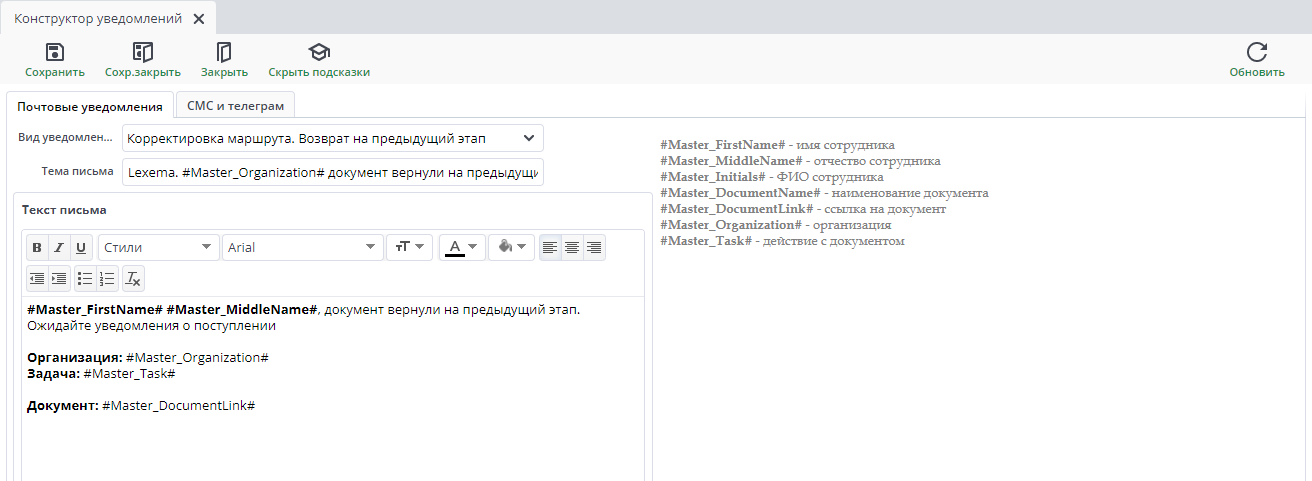Image resolution: width=1312 pixels, height=481 pixels.
Task: Click the Закрыть close document icon
Action: tap(224, 52)
